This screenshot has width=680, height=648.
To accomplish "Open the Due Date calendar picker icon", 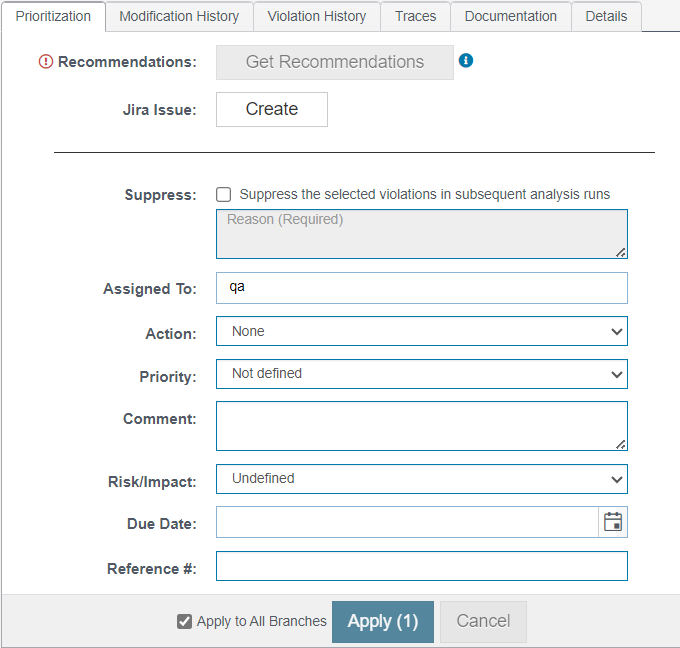I will 613,522.
